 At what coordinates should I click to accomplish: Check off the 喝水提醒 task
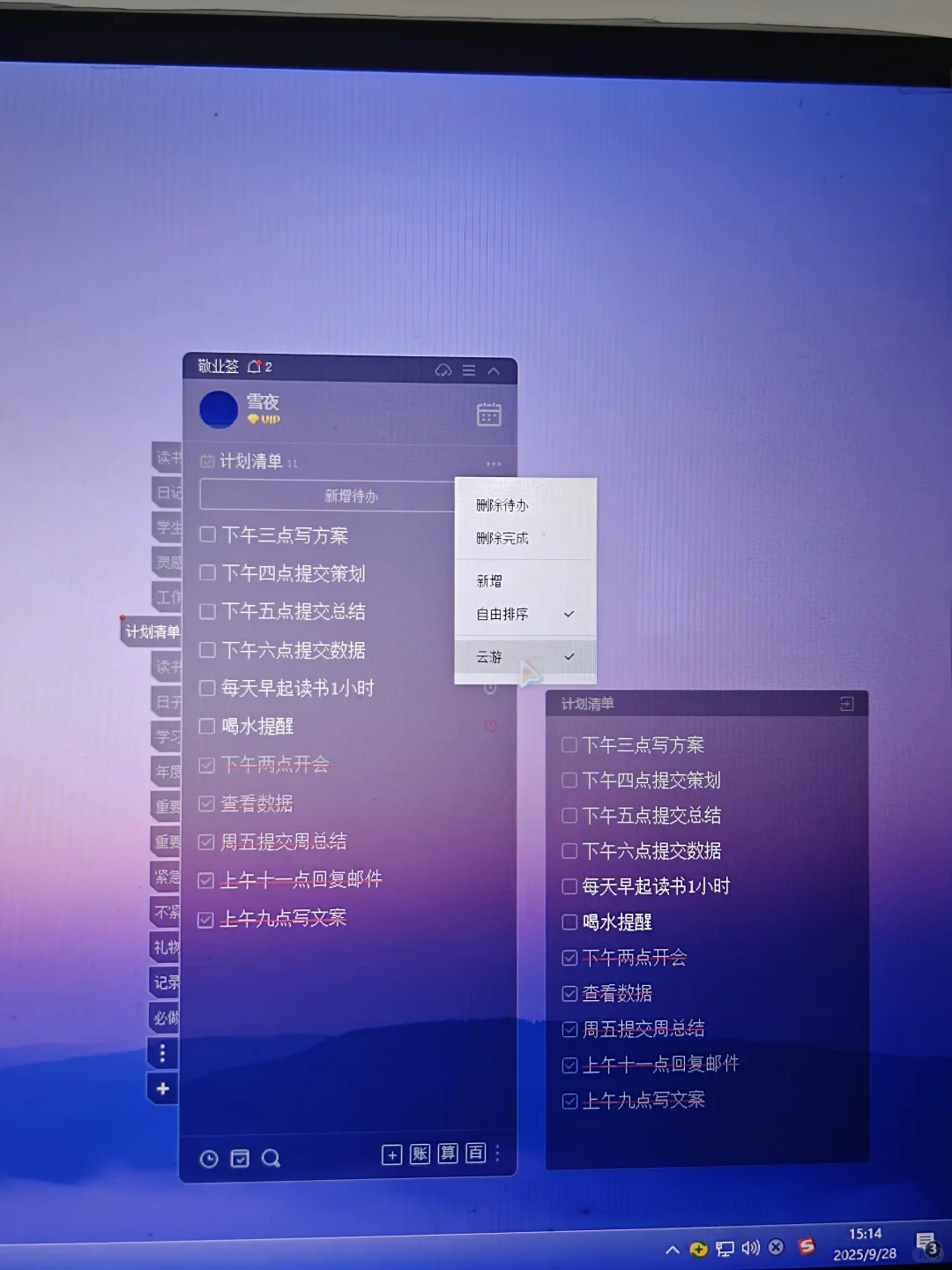207,726
